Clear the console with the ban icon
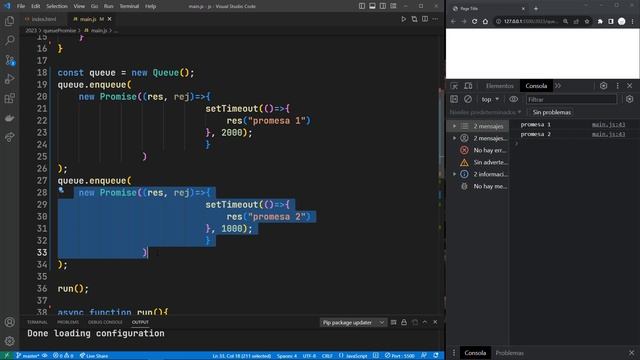The image size is (640, 360). tap(468, 99)
